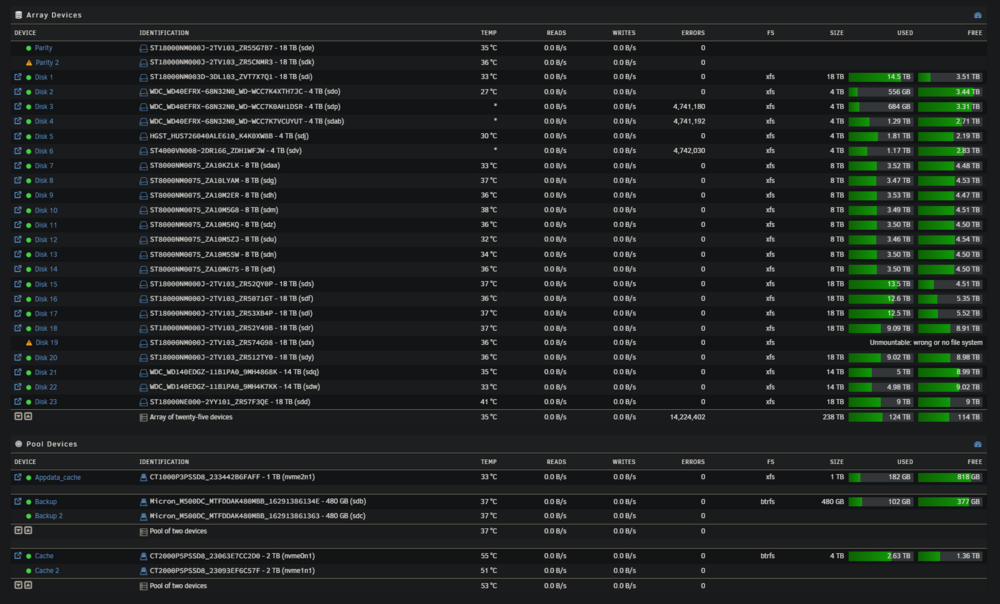Open the Disk 19 device link
Image resolution: width=1000 pixels, height=604 pixels.
[46, 343]
